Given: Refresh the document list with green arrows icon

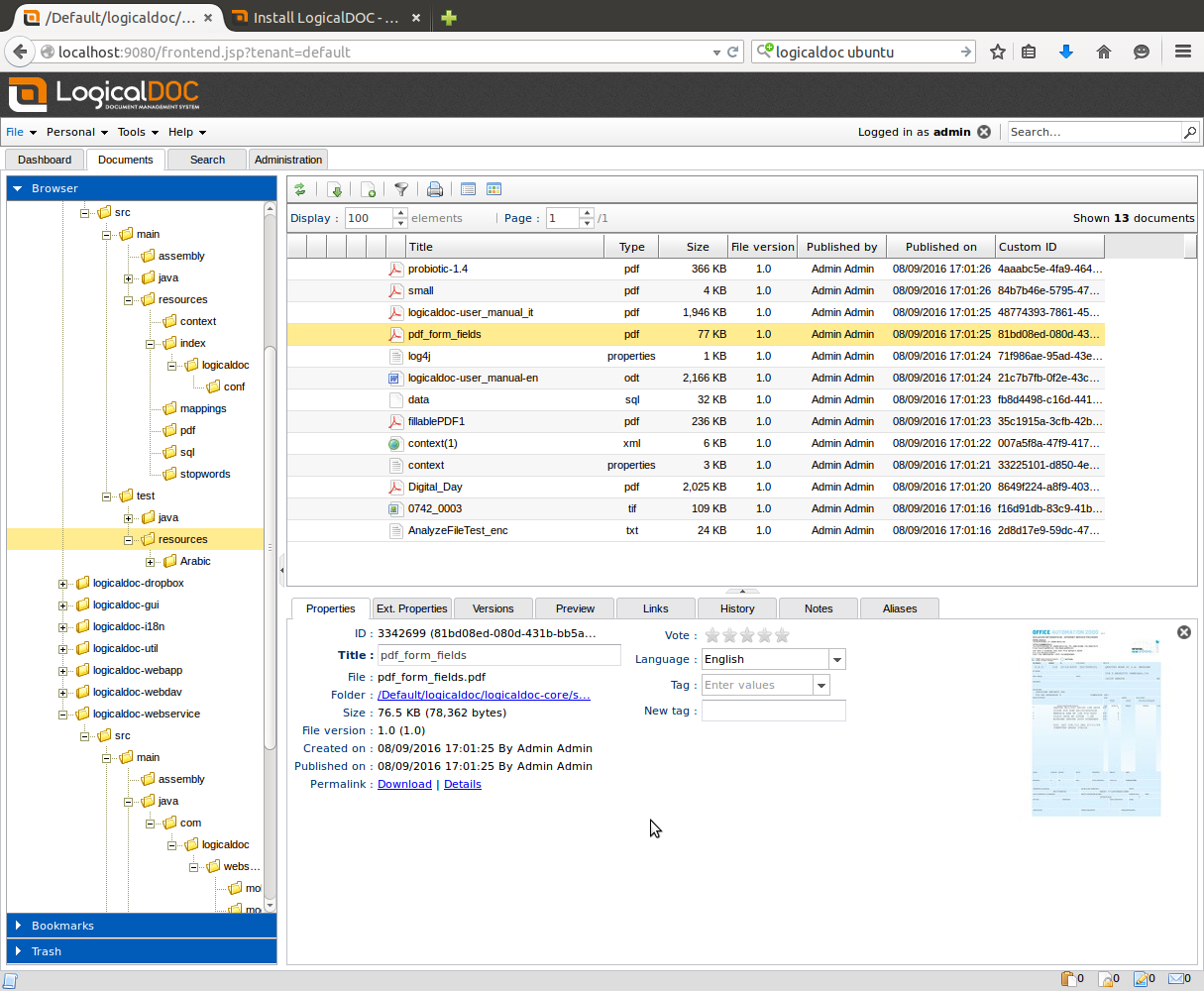Looking at the screenshot, I should 300,190.
